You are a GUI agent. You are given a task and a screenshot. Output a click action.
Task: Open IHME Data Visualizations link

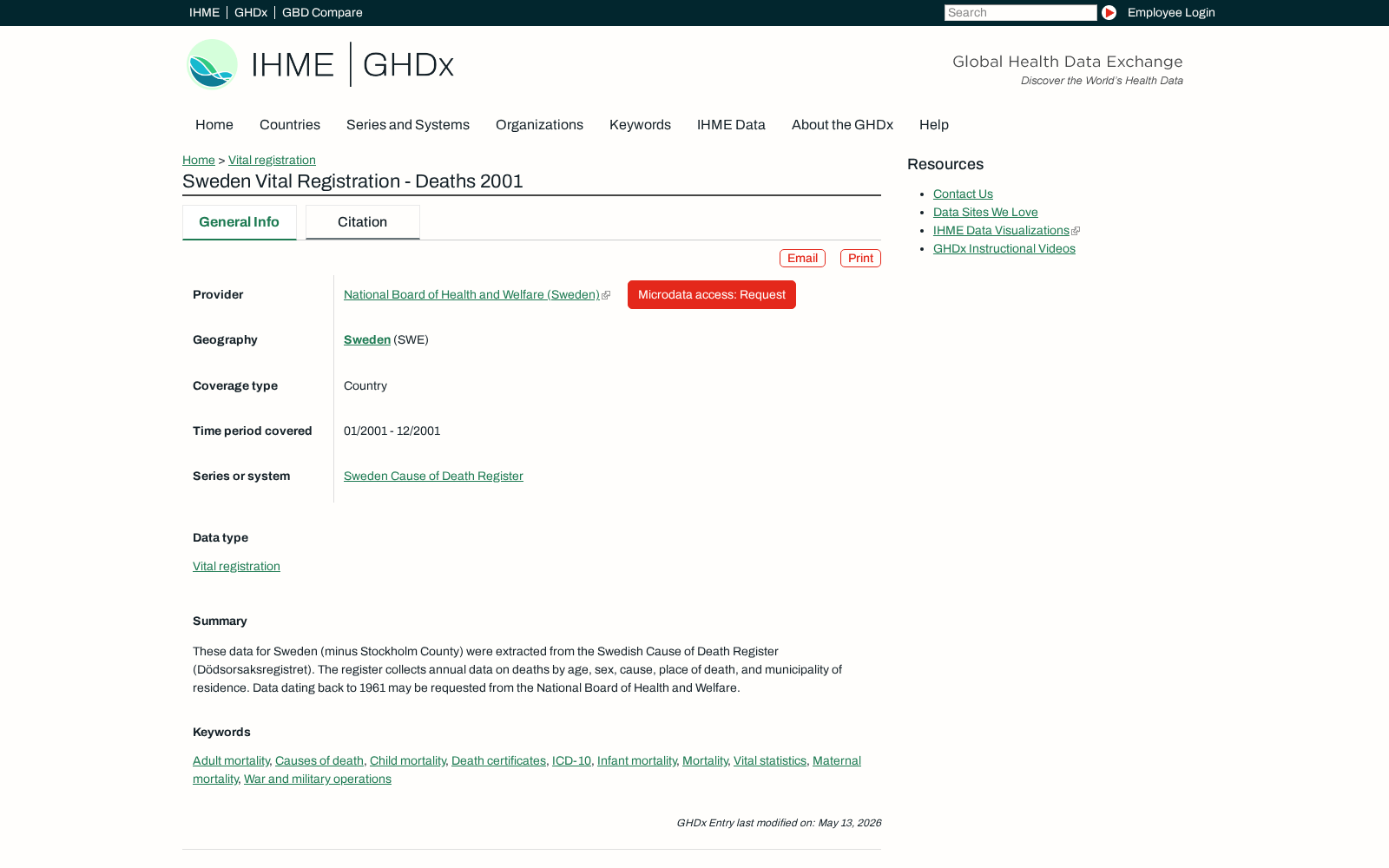click(x=1001, y=231)
